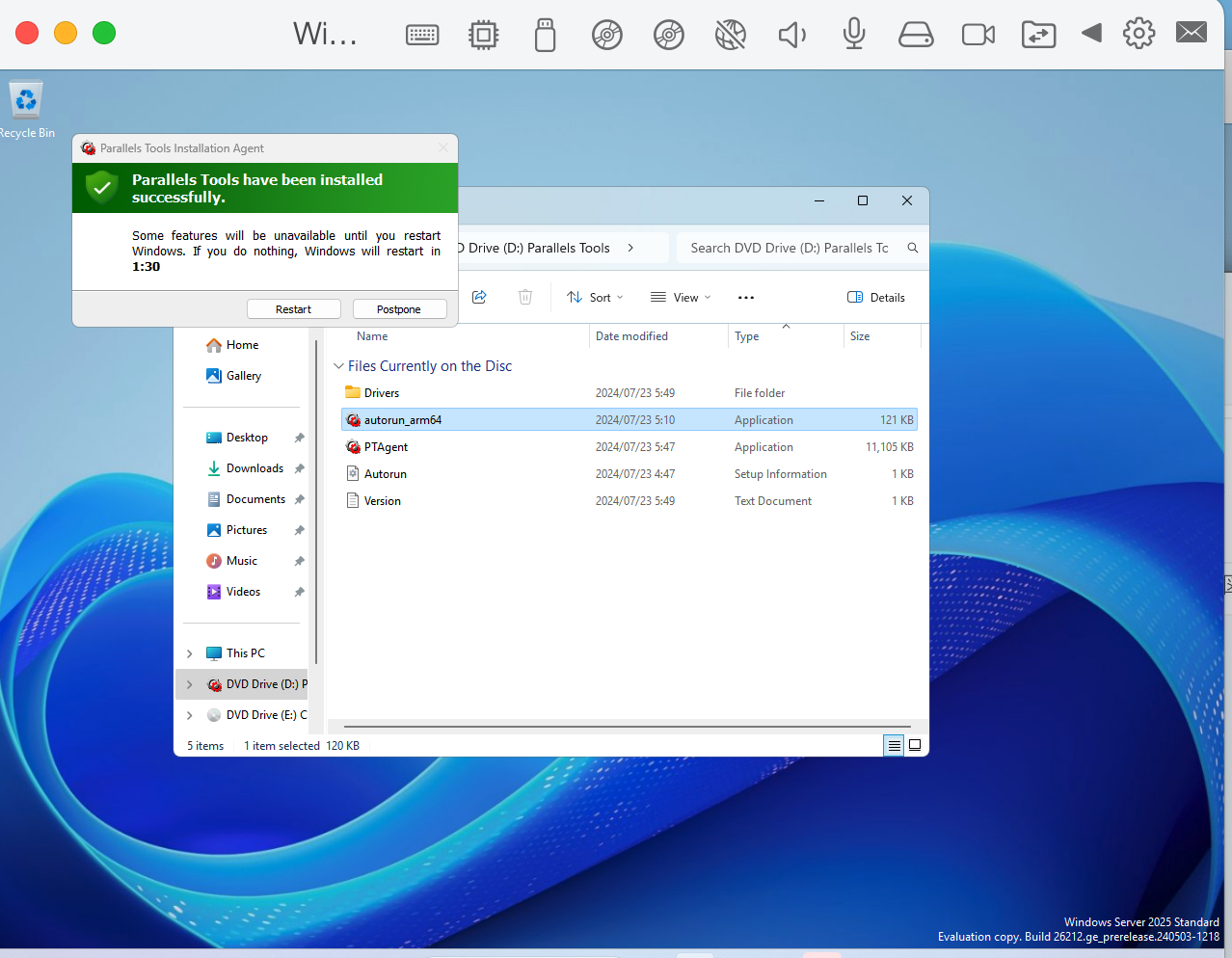
Task: Click the macOS yellow minimize button
Action: tap(66, 33)
